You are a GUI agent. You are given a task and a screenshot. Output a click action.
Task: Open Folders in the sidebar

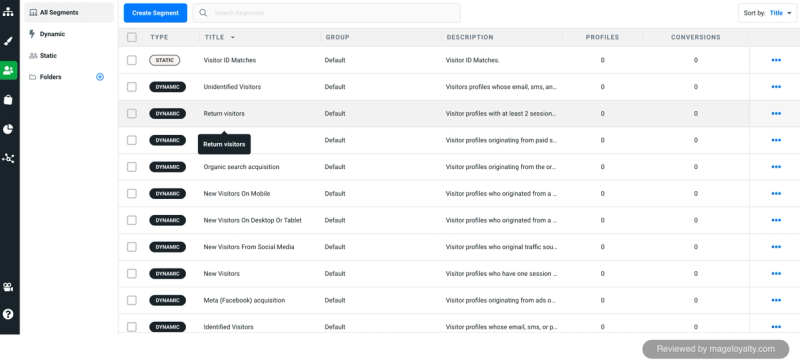(50, 77)
